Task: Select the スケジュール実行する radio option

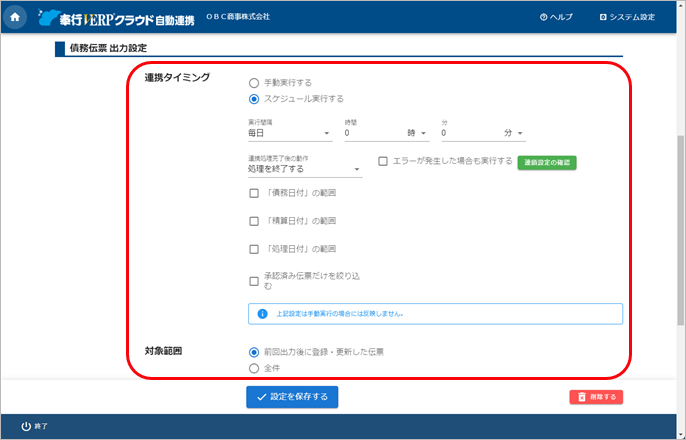Action: [x=254, y=99]
